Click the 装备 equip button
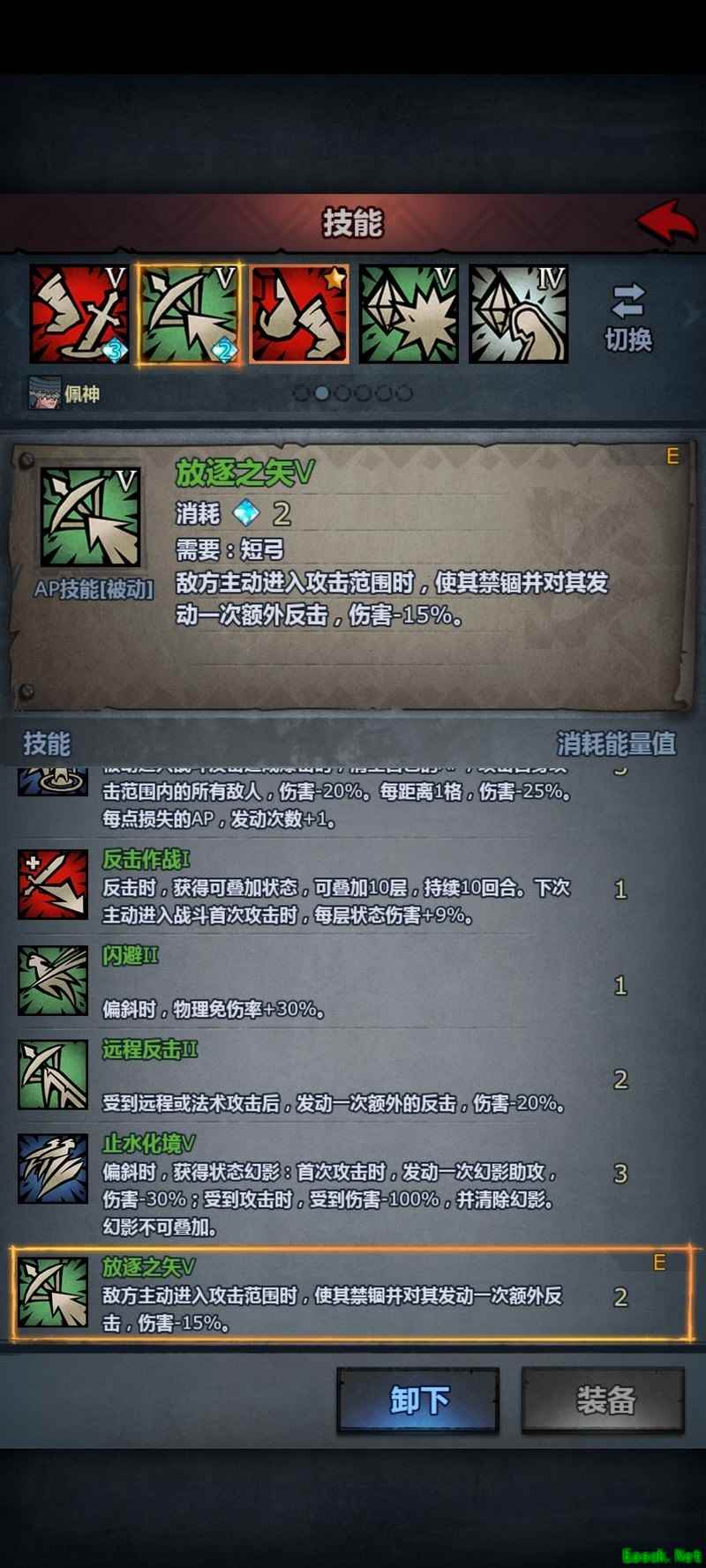 tap(604, 1400)
